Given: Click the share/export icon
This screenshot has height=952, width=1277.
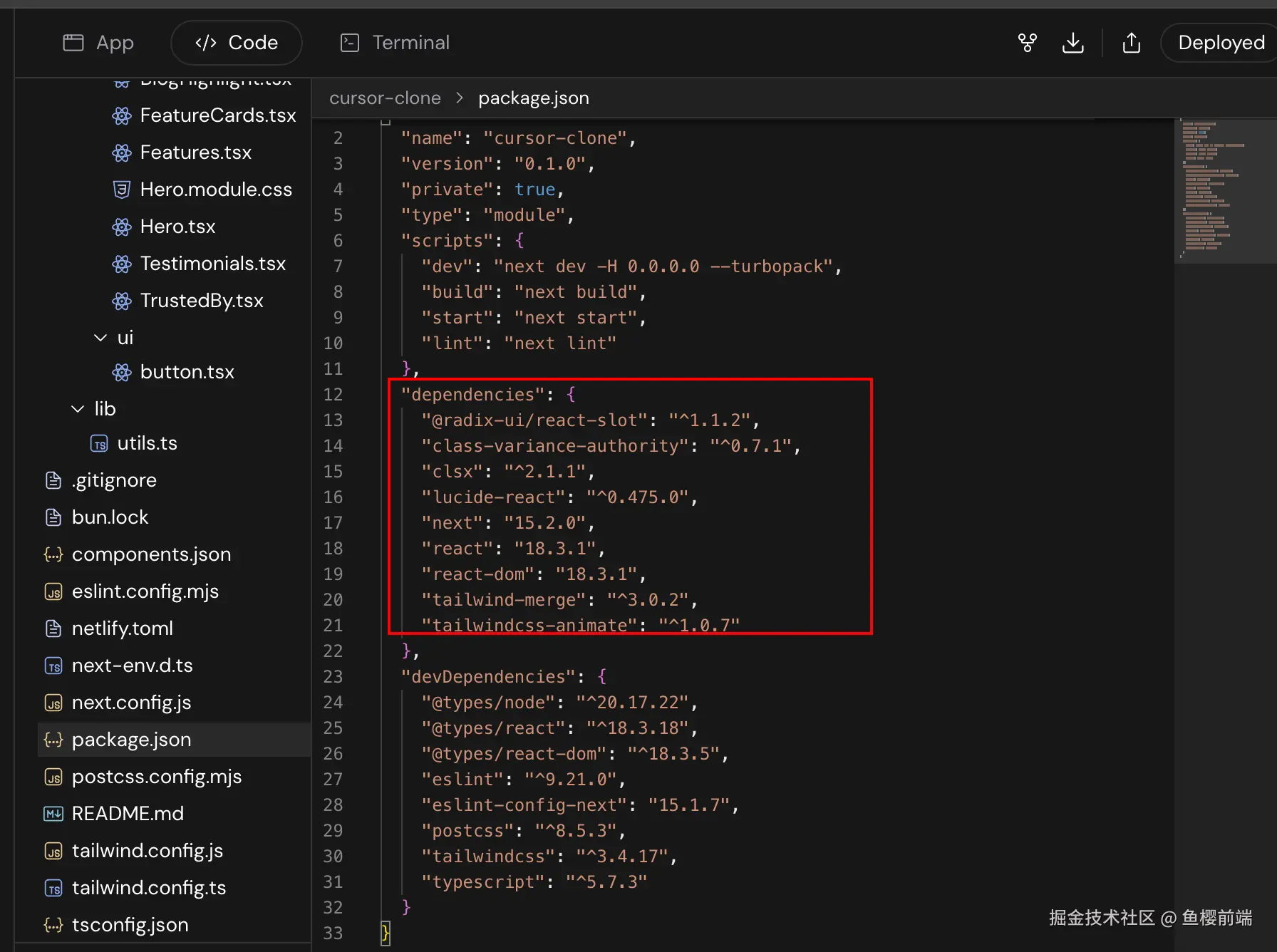Looking at the screenshot, I should click(1131, 43).
